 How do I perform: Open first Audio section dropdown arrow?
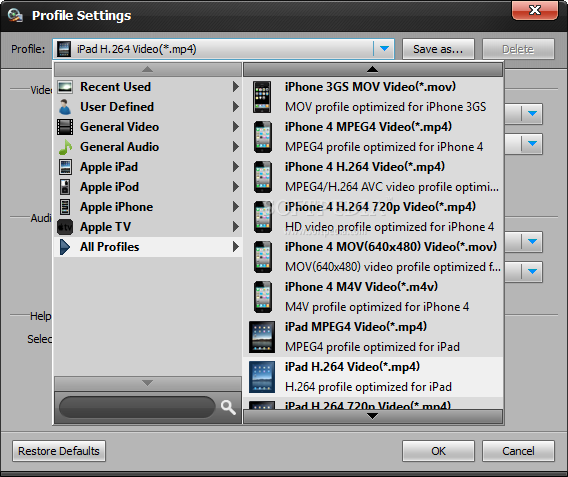click(x=532, y=242)
